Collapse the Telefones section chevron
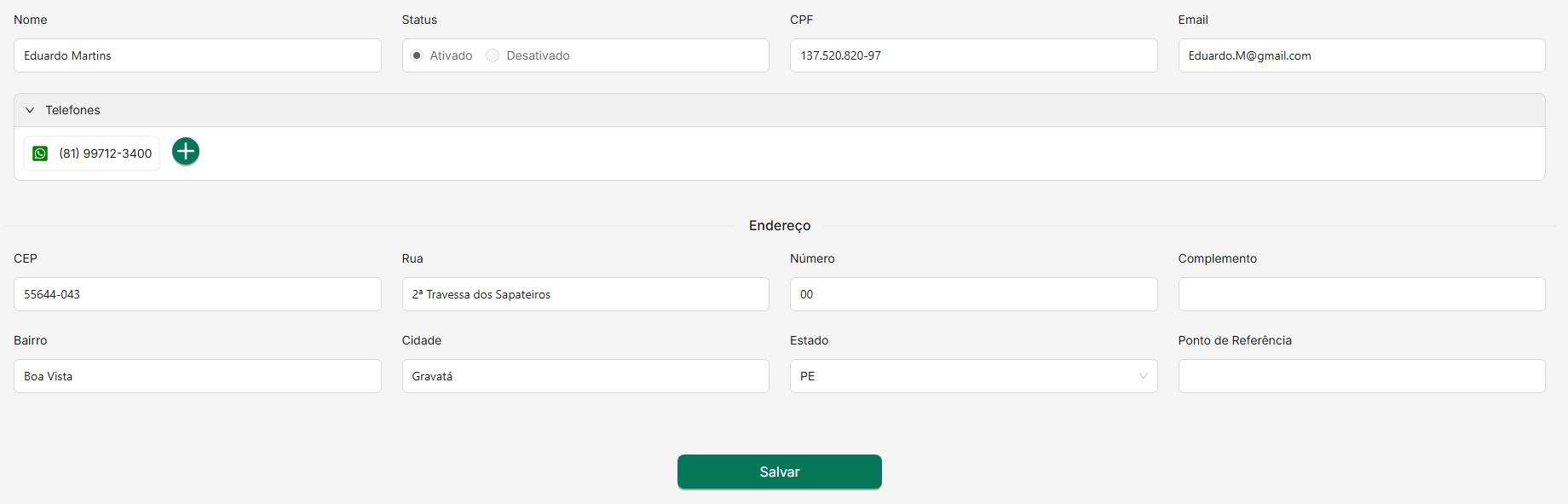This screenshot has width=1568, height=504. coord(30,110)
